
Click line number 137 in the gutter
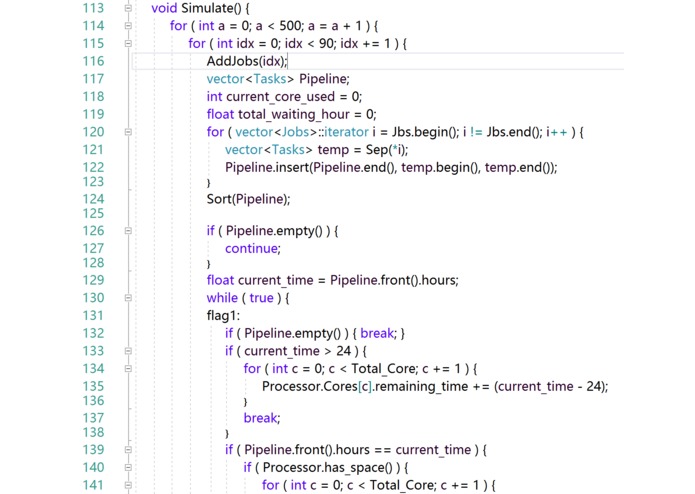93,418
